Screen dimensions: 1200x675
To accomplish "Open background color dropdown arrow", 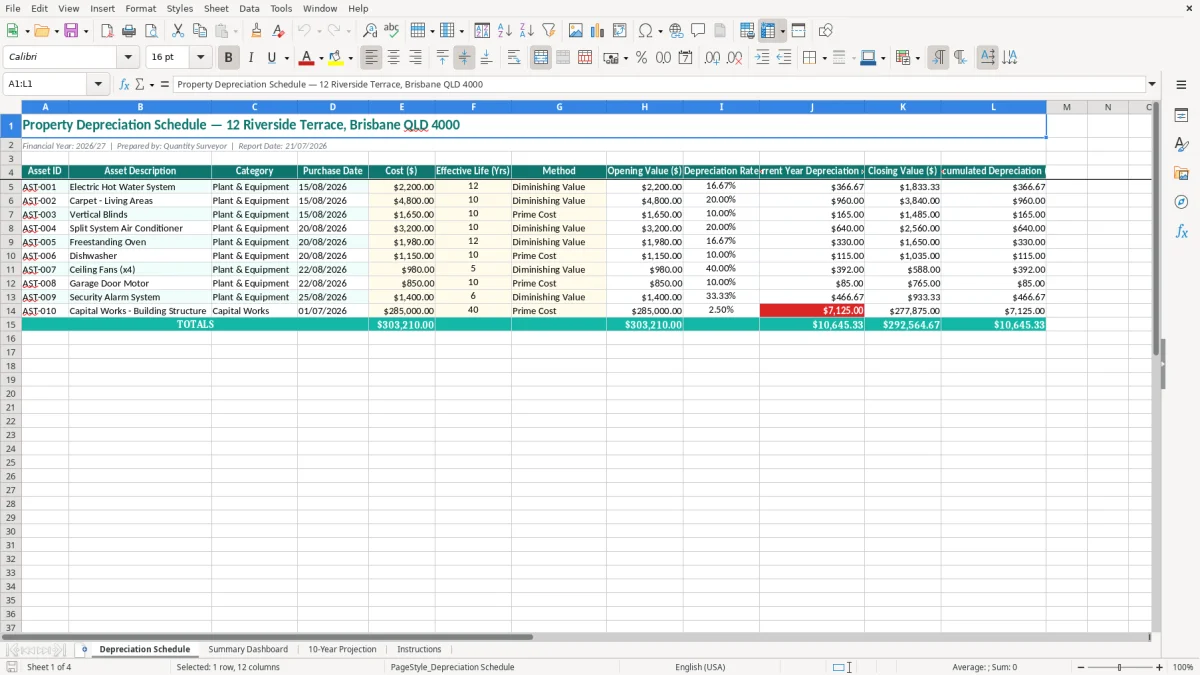I will [350, 58].
